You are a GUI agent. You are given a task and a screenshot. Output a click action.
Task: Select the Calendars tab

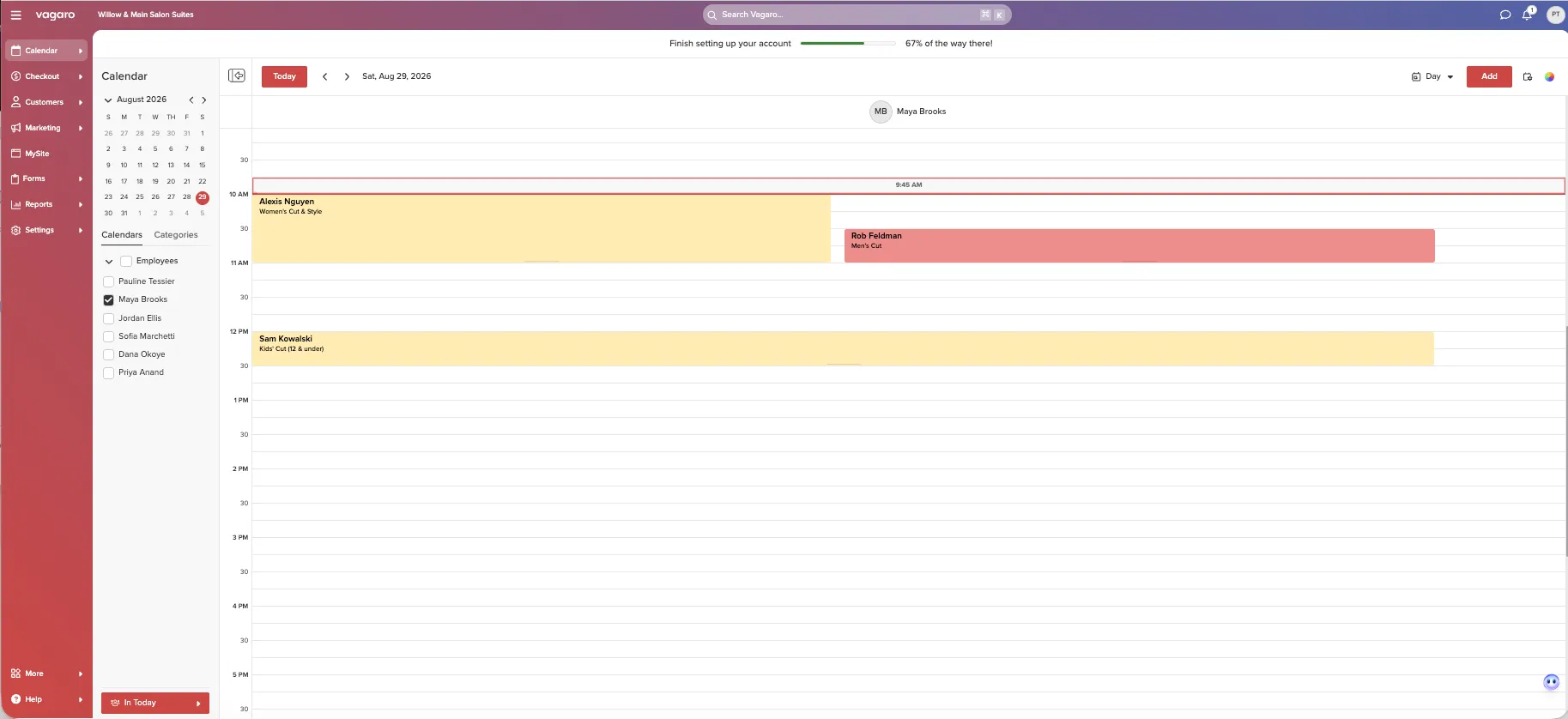(x=122, y=235)
